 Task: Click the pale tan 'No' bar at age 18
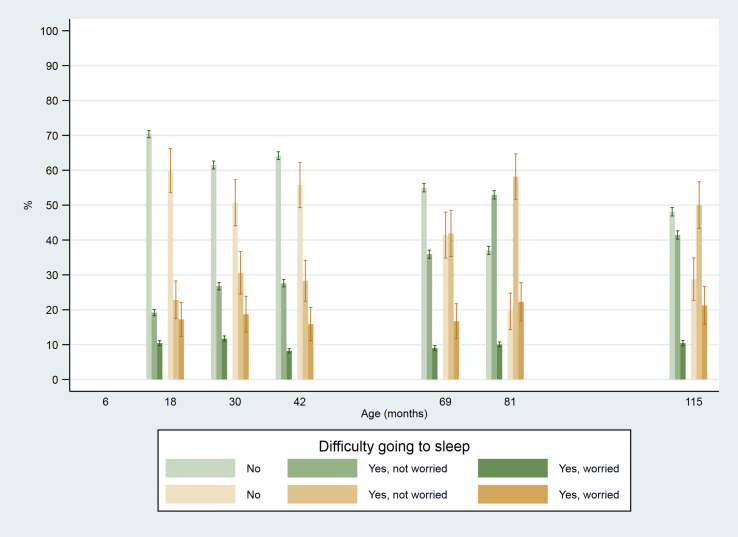(170, 275)
